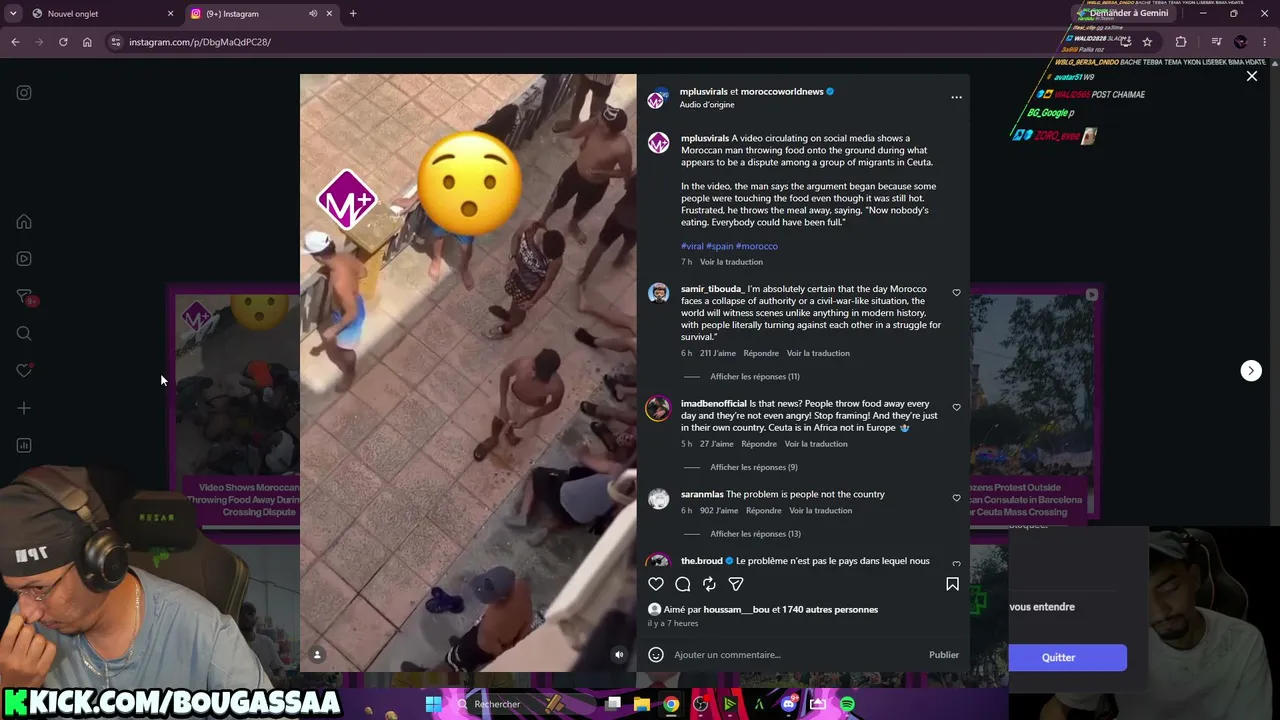This screenshot has height=720, width=1280.
Task: Select the "(9+) Instagram" browser tab
Action: click(x=252, y=14)
